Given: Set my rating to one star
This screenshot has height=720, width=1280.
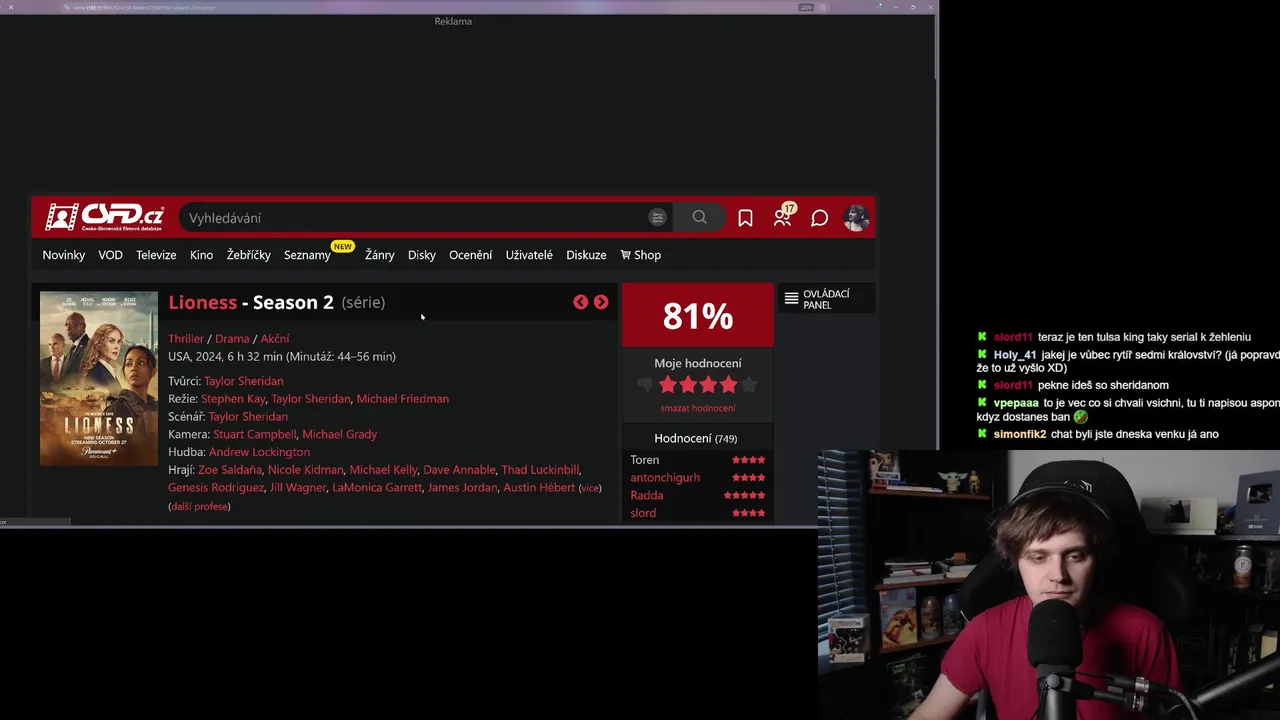Looking at the screenshot, I should click(668, 385).
